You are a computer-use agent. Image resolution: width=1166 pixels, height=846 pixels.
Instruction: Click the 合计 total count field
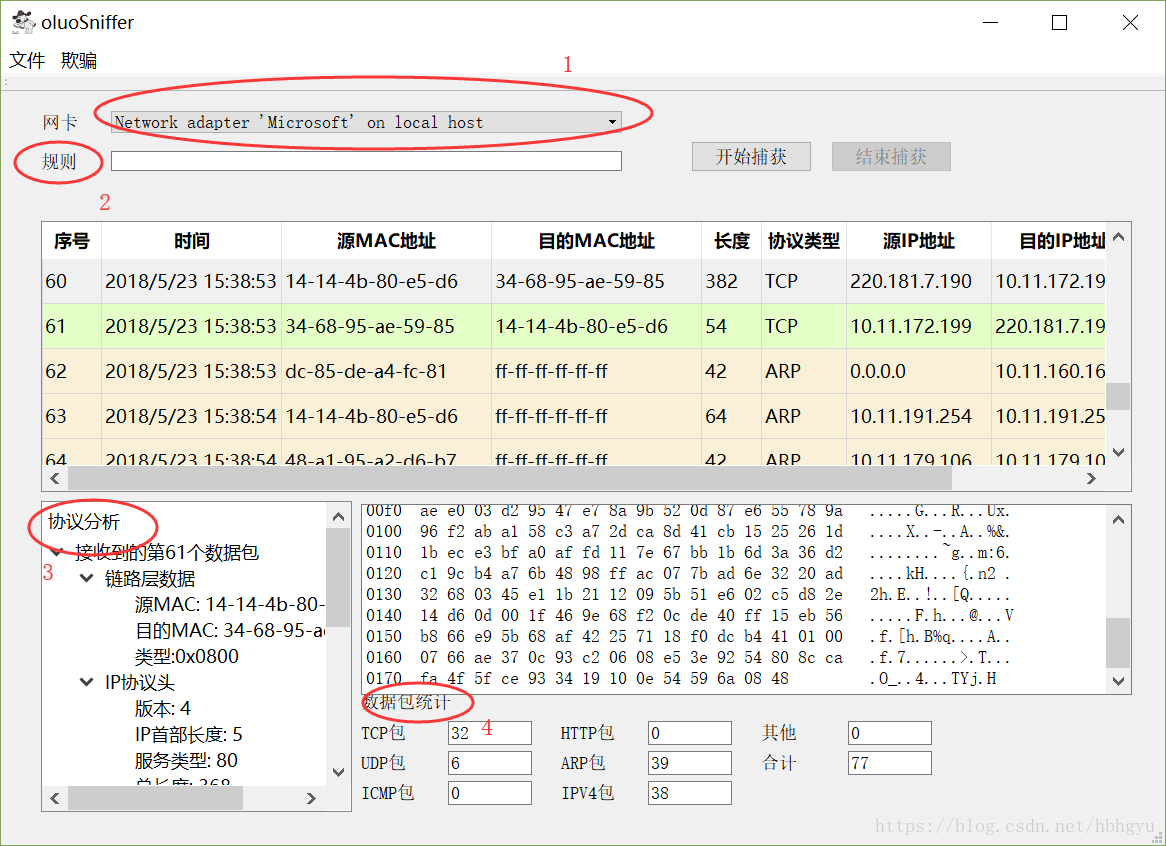pyautogui.click(x=890, y=763)
